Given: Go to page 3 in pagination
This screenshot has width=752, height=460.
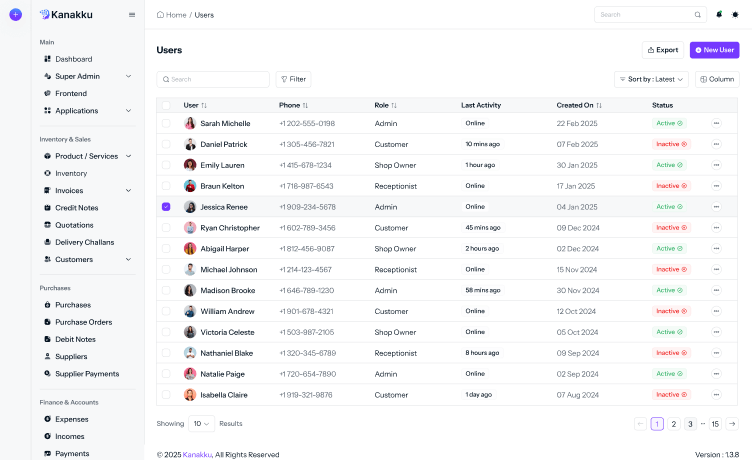Looking at the screenshot, I should tap(690, 424).
